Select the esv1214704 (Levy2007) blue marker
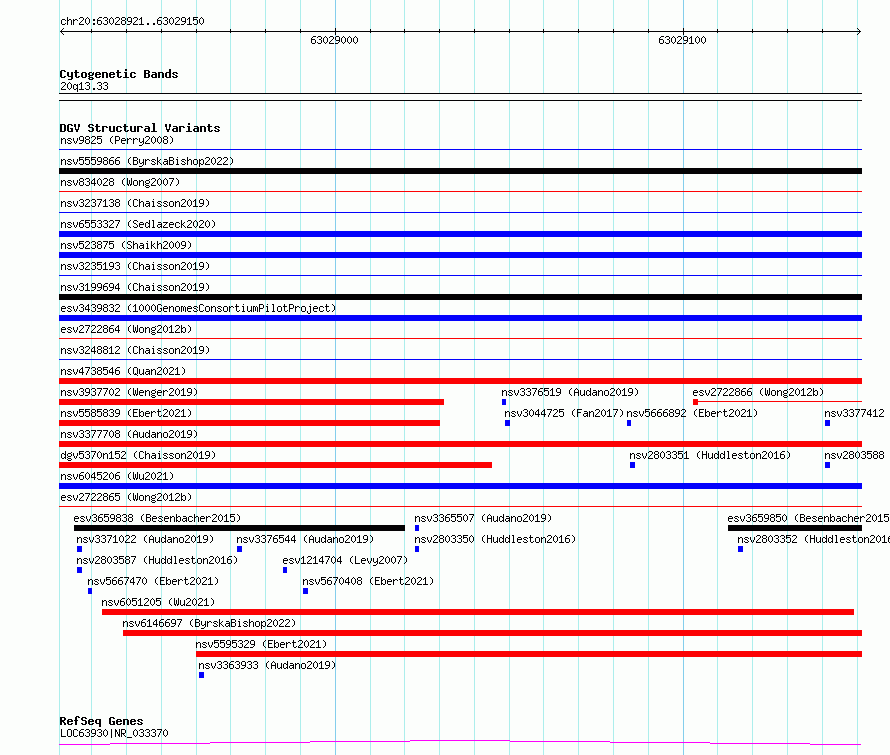The height and width of the screenshot is (755, 890). pos(285,570)
